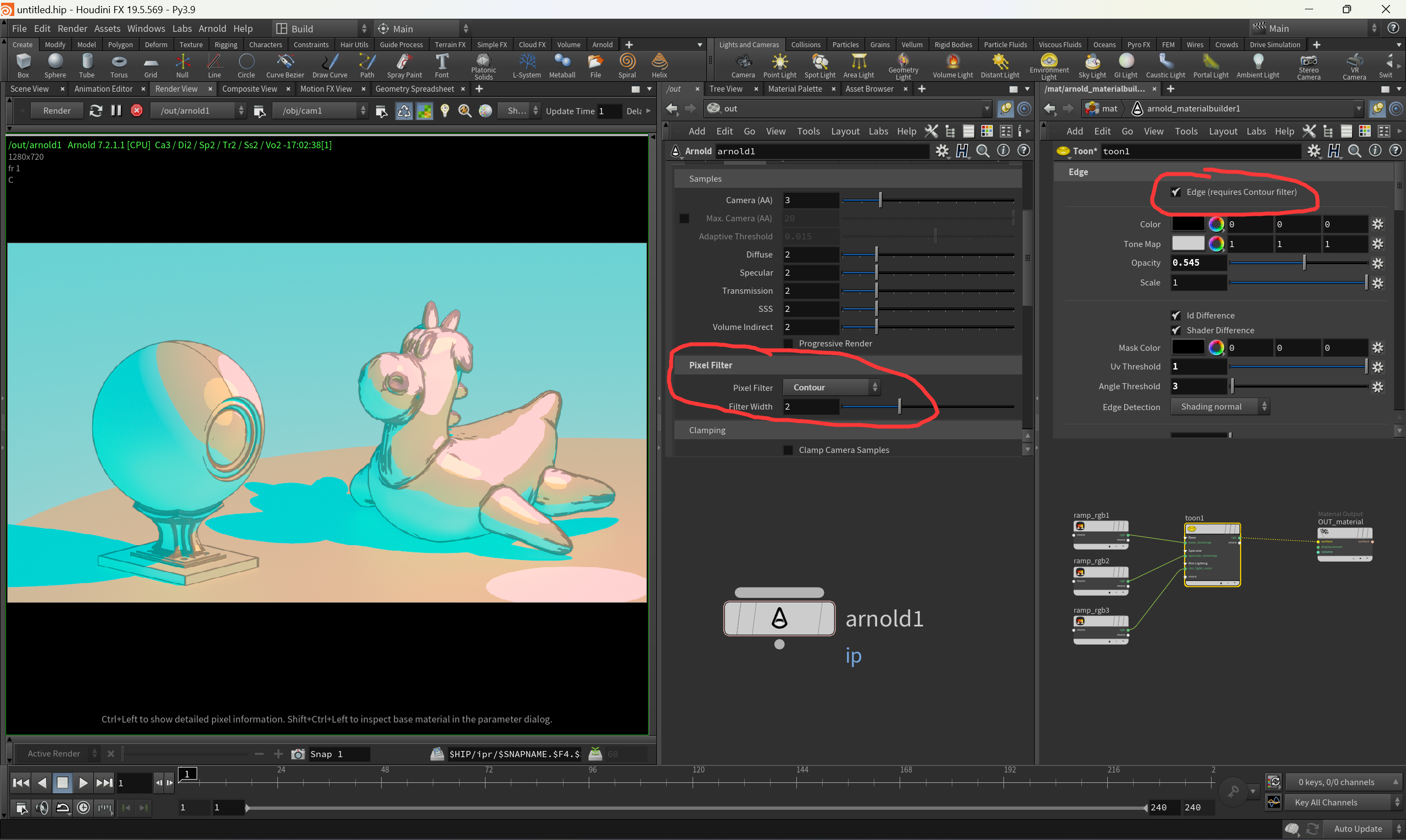This screenshot has height=840, width=1406.
Task: Play the animation forward
Action: 83,782
